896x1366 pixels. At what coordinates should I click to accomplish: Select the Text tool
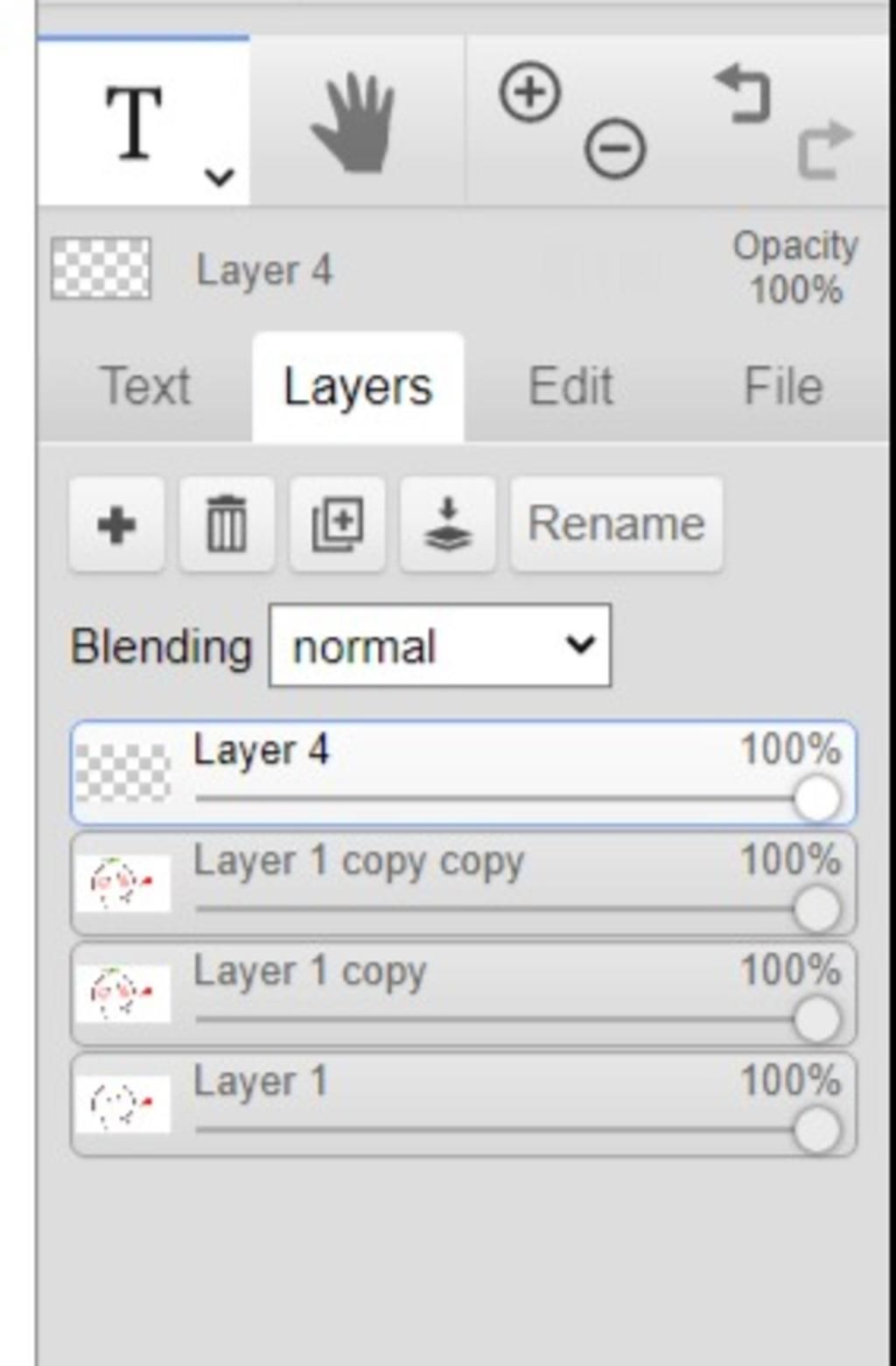click(133, 123)
